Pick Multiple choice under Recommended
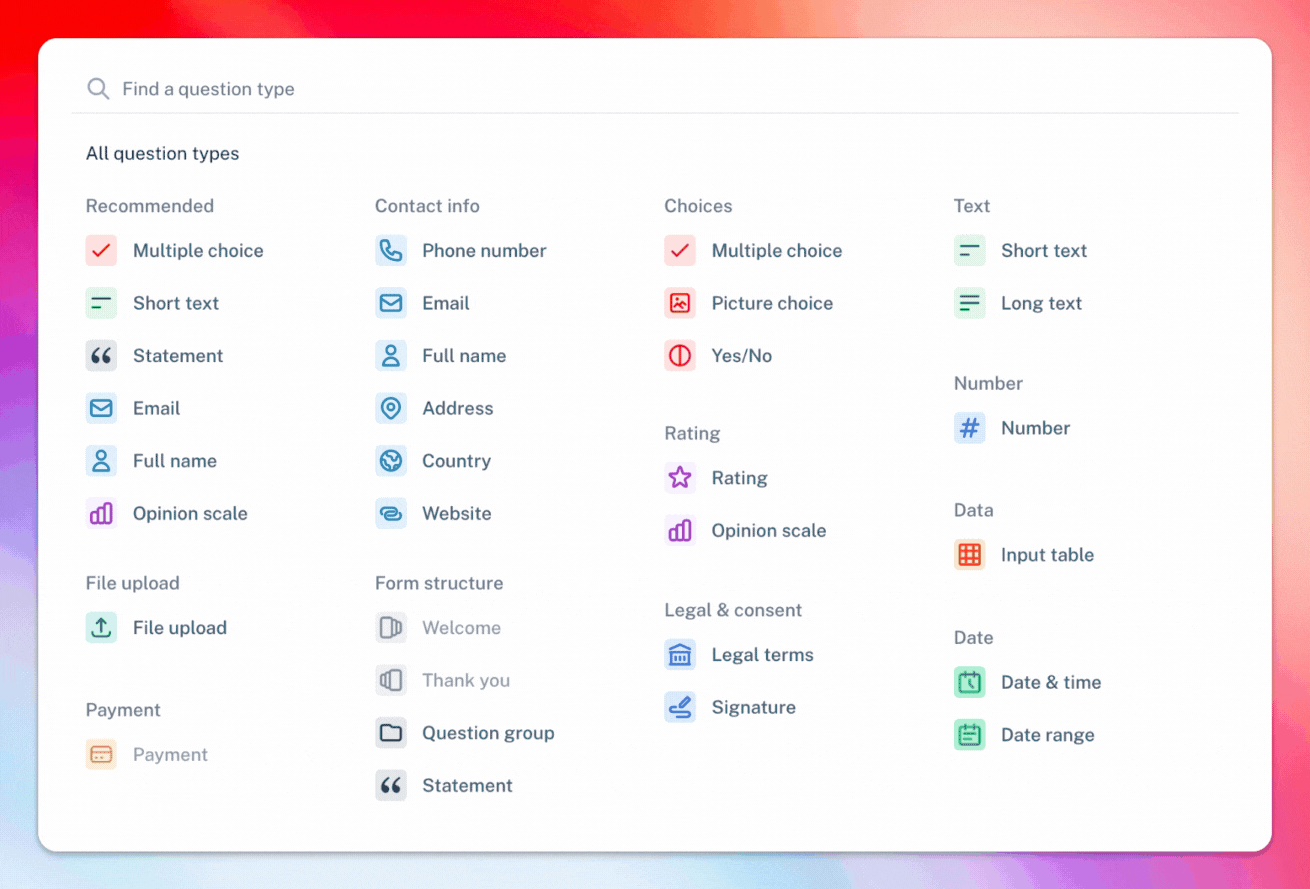 (198, 251)
